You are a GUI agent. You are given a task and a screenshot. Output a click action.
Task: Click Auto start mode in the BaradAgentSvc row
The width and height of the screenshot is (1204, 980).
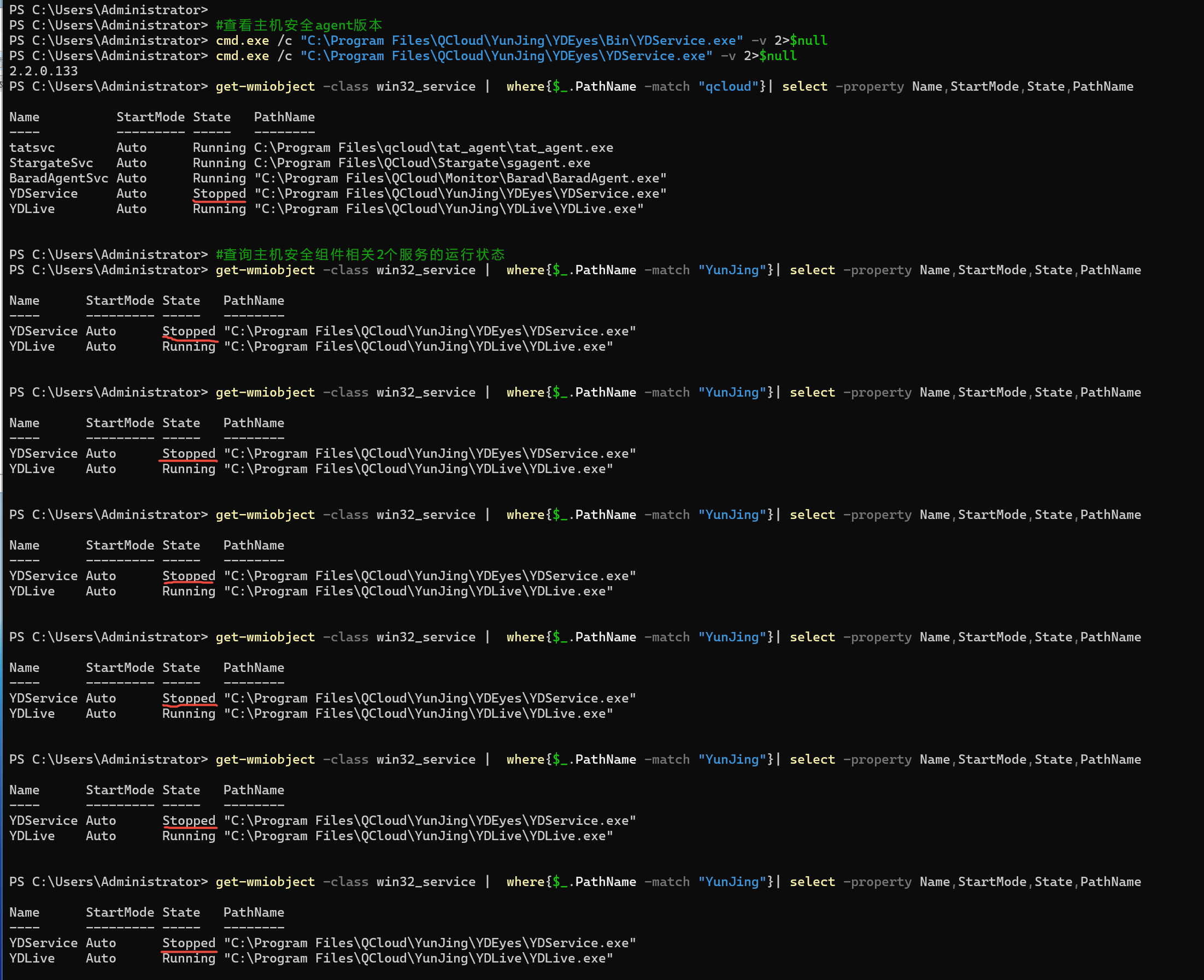point(131,179)
